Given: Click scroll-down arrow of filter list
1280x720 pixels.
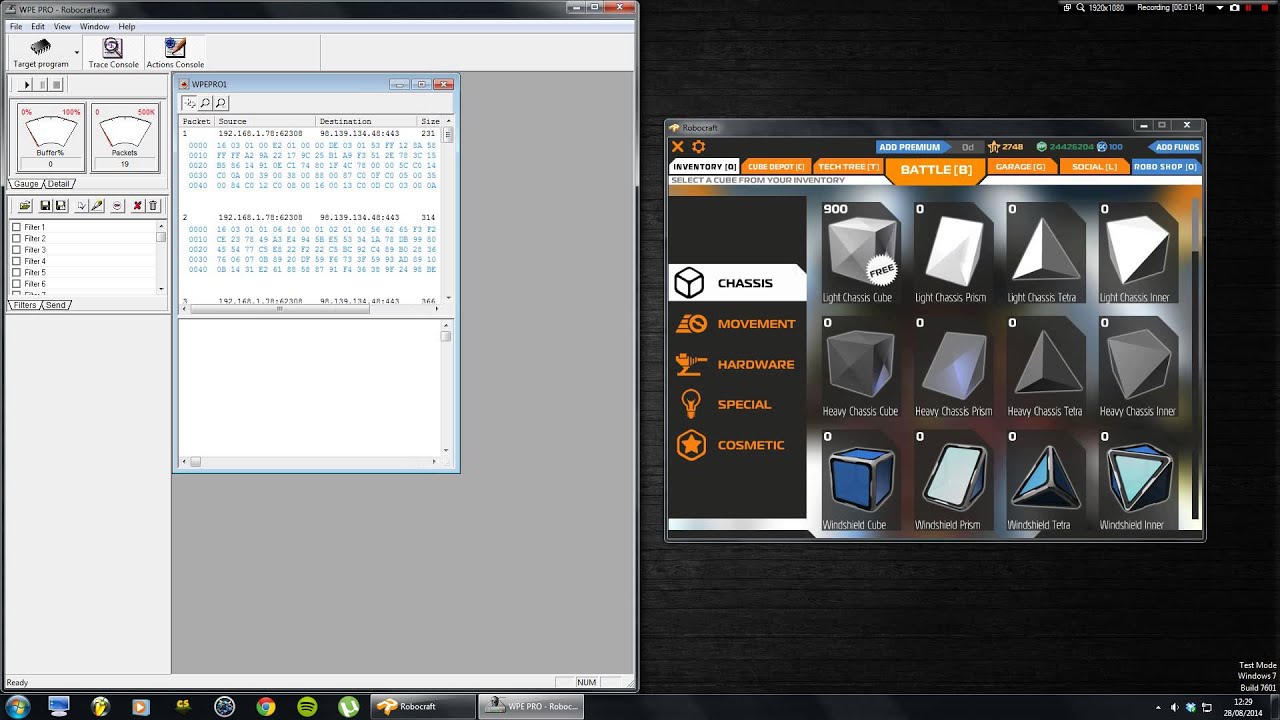Looking at the screenshot, I should [161, 289].
